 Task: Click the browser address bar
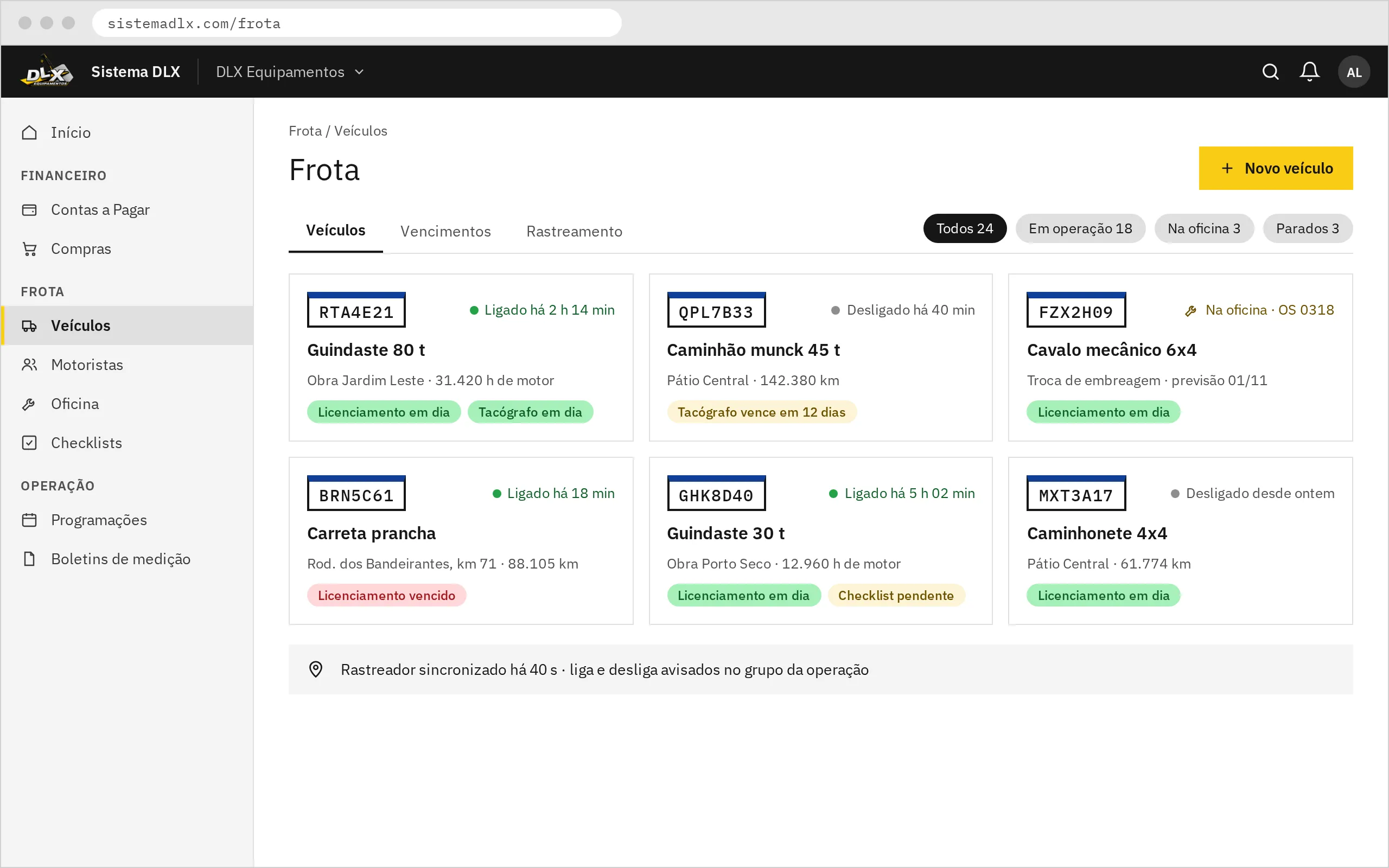click(x=356, y=23)
